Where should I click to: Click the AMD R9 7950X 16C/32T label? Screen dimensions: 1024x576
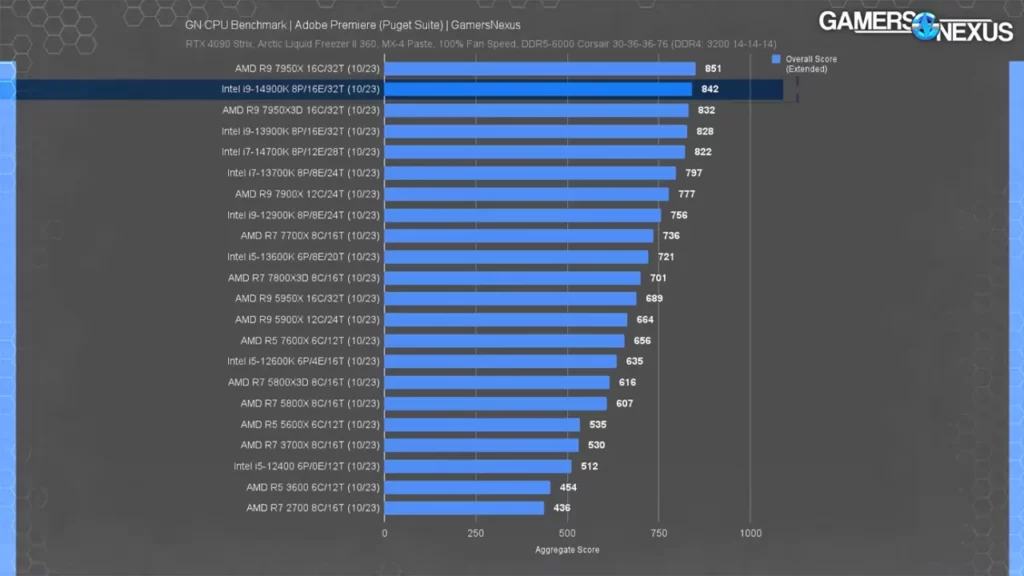pyautogui.click(x=308, y=69)
